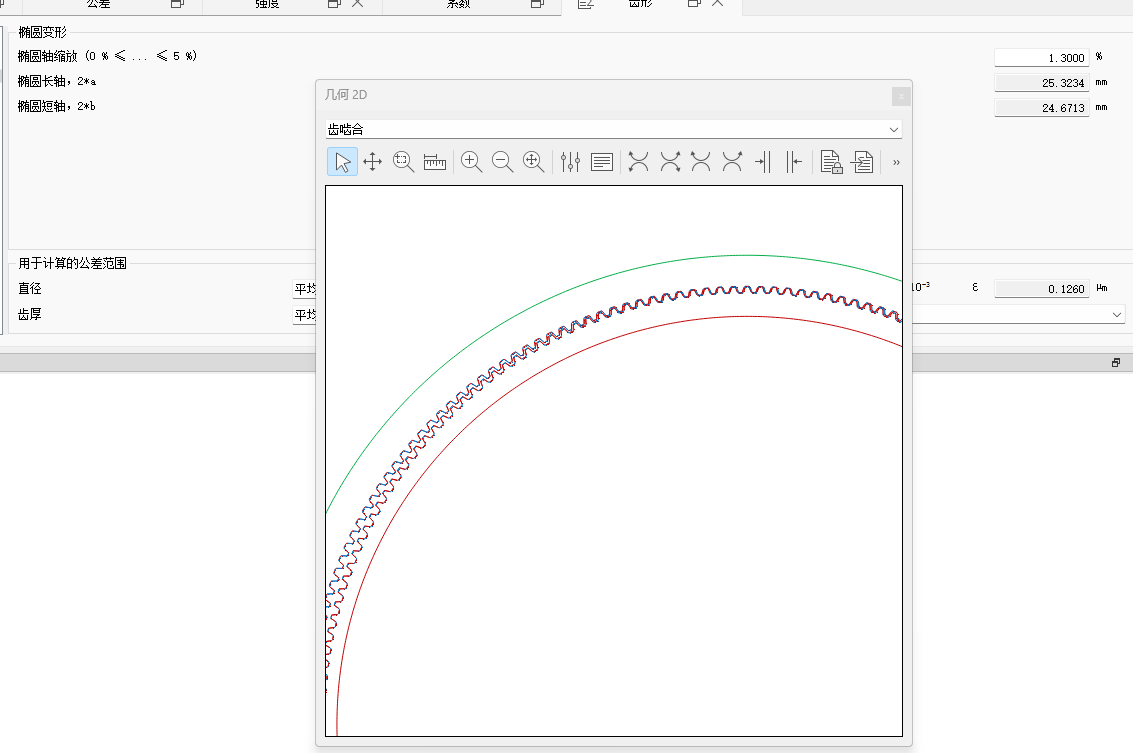This screenshot has width=1133, height=753.
Task: Rotate both gears left with double-arrow icon
Action: (639, 161)
